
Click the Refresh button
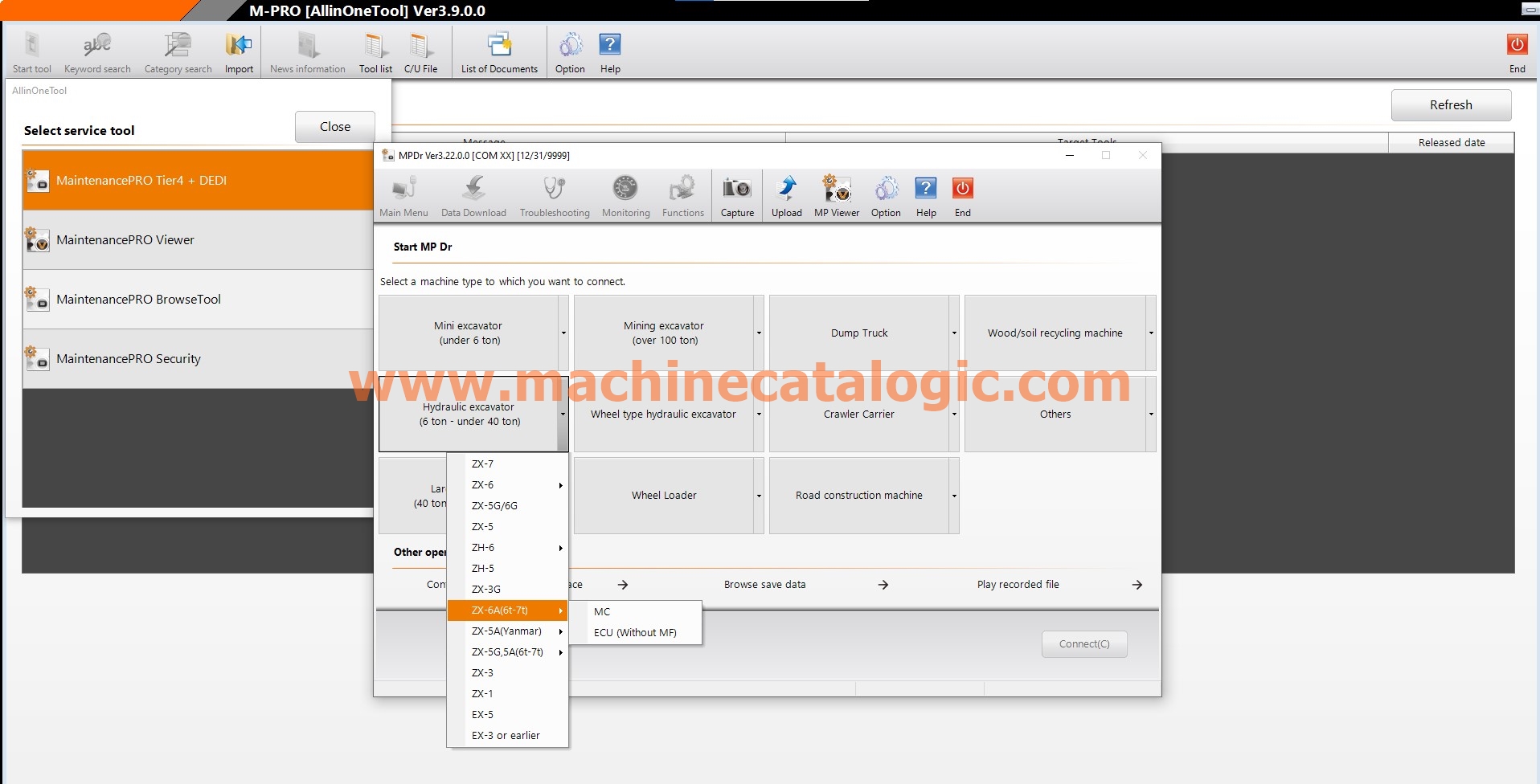pos(1451,105)
